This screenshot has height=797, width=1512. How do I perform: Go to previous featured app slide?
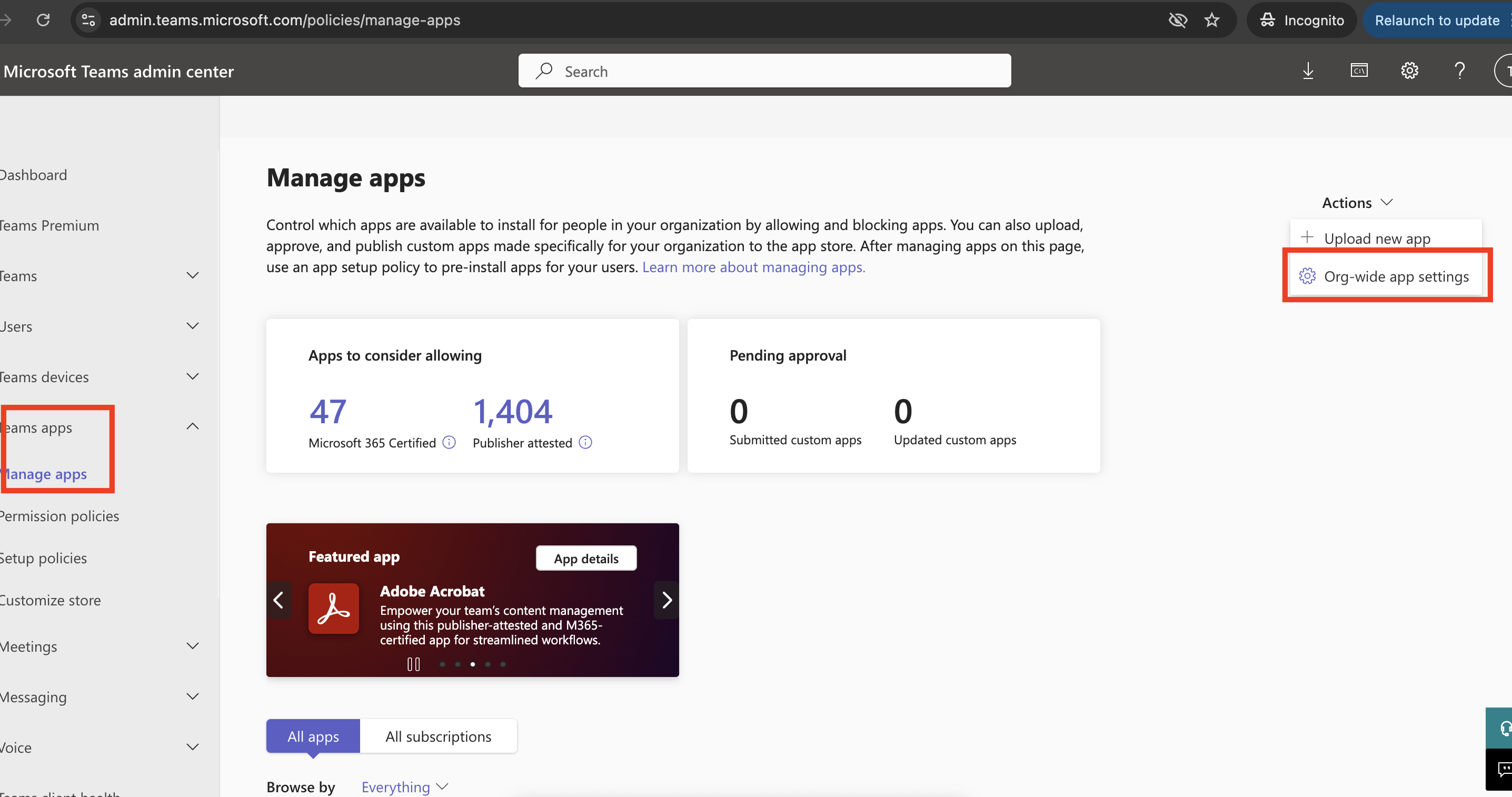(x=279, y=600)
